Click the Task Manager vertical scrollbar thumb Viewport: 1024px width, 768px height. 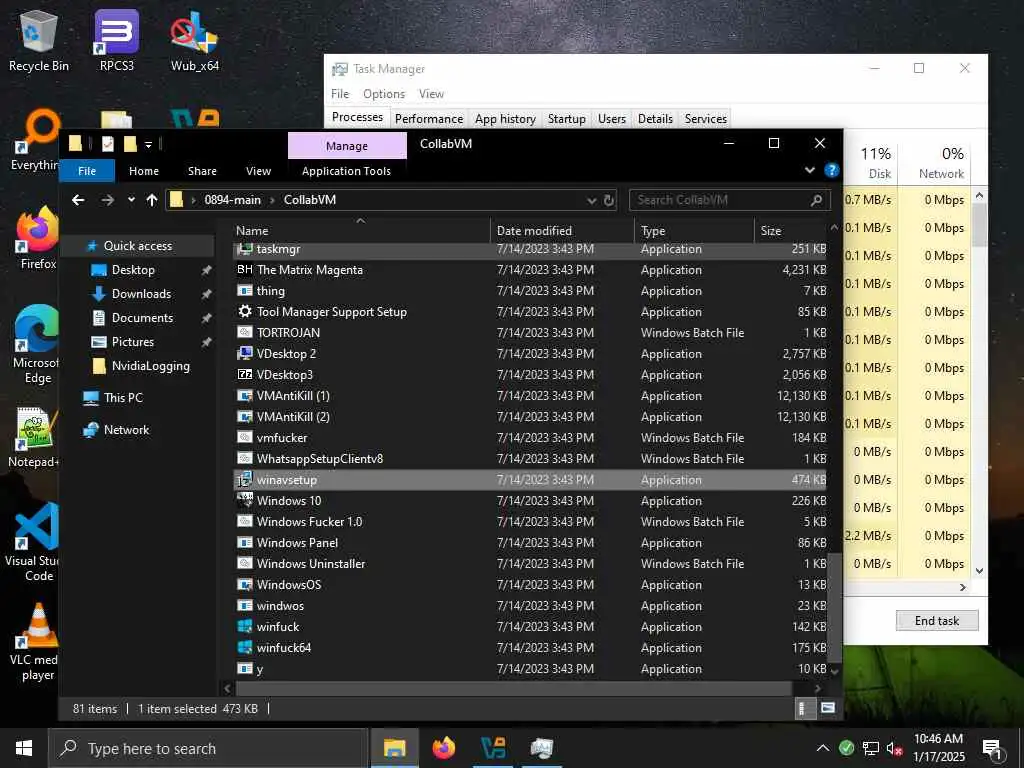click(979, 224)
